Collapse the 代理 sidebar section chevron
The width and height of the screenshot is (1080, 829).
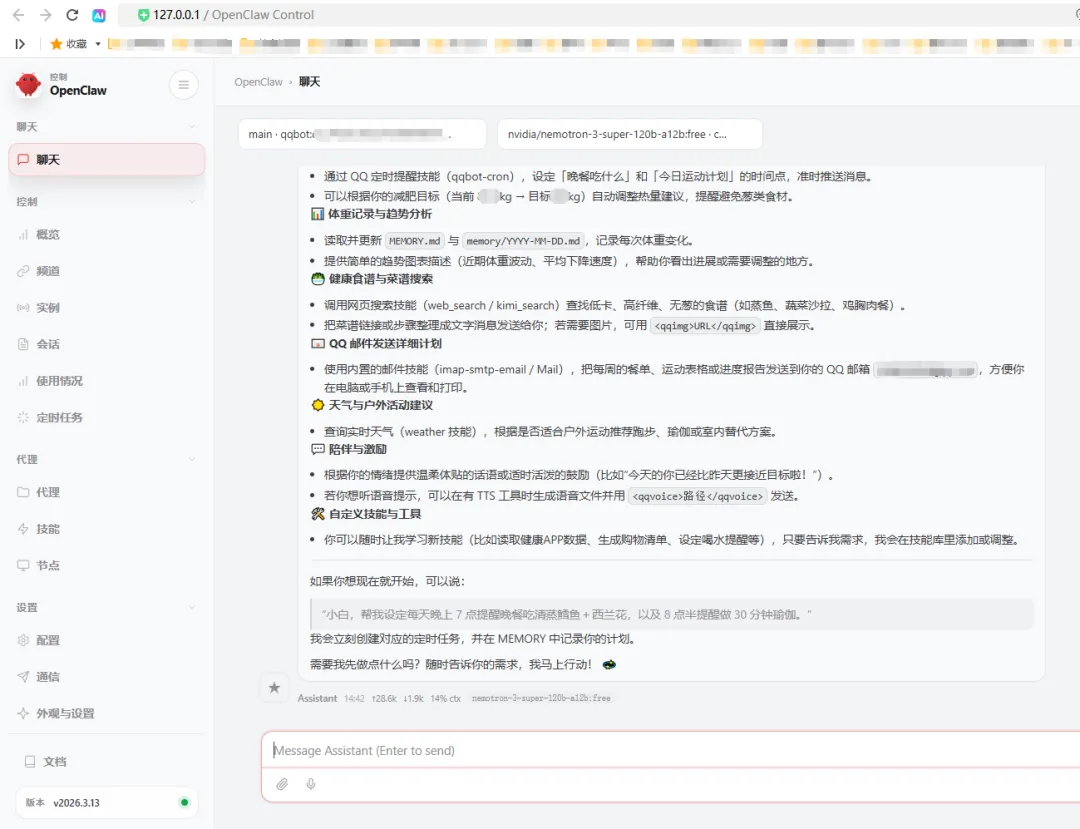tap(192, 459)
